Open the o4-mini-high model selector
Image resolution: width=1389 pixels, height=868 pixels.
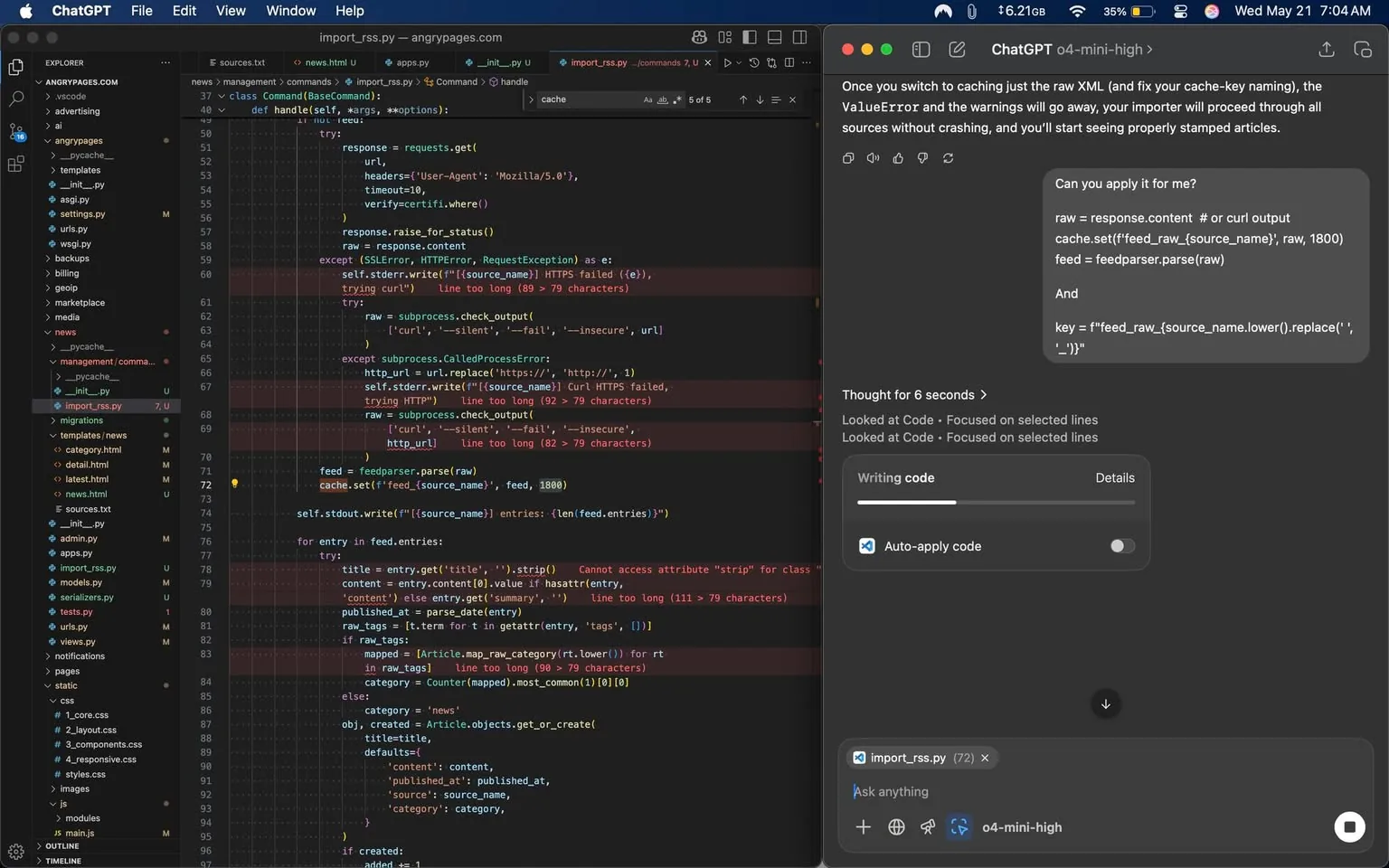coord(1022,826)
